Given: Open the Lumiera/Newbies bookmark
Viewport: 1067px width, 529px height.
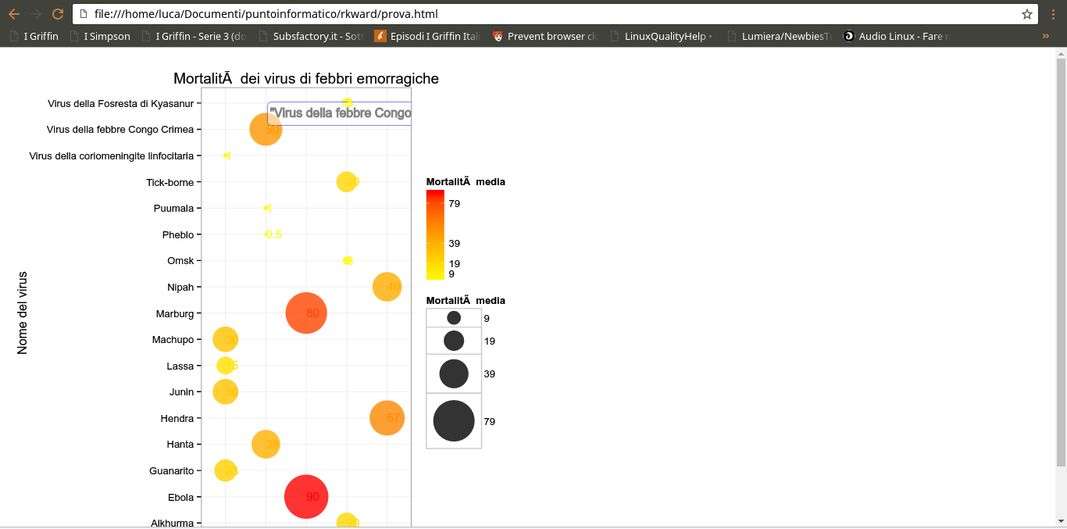Looking at the screenshot, I should click(779, 36).
